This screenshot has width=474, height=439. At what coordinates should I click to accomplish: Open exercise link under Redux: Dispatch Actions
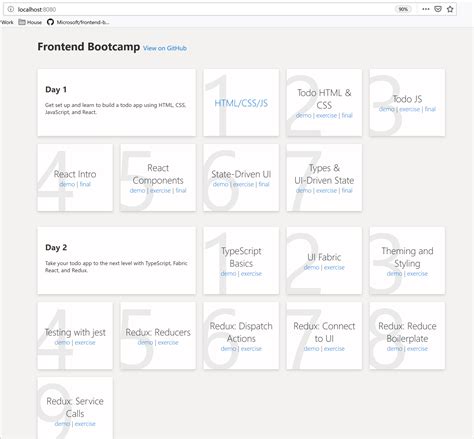[251, 349]
